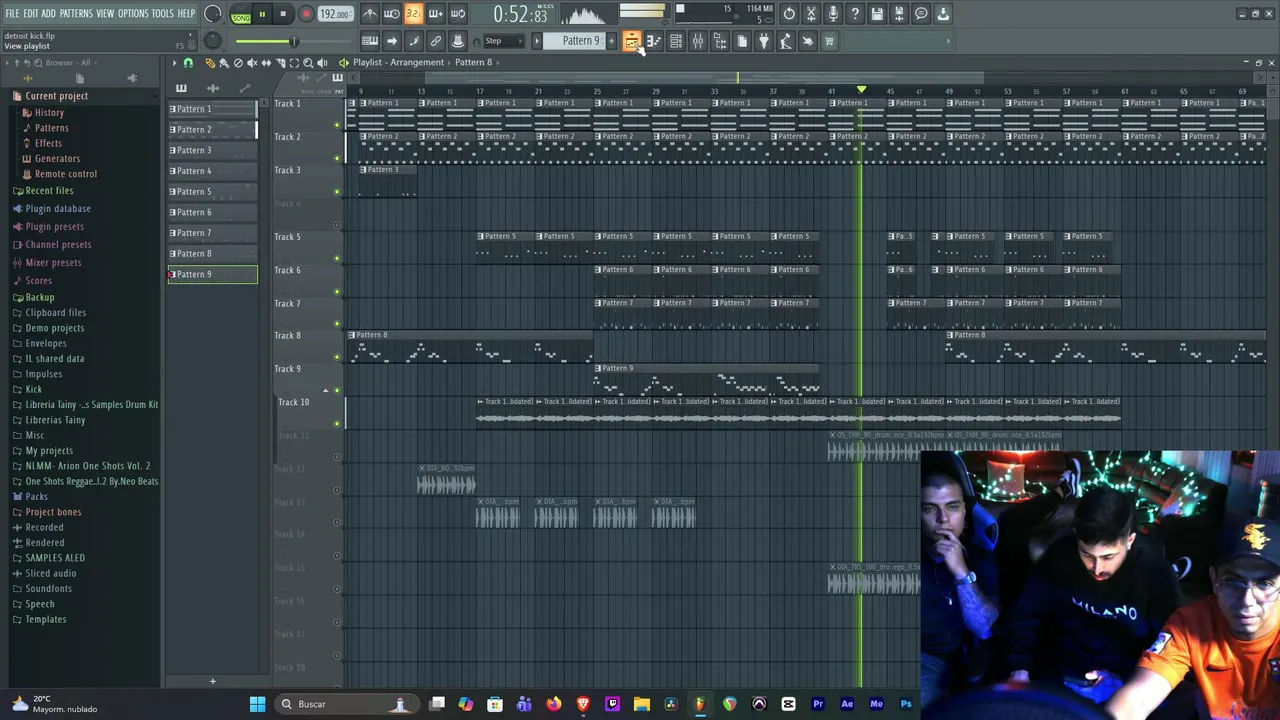Select Pattern 5 in the pattern picker
1280x720 pixels.
212,191
